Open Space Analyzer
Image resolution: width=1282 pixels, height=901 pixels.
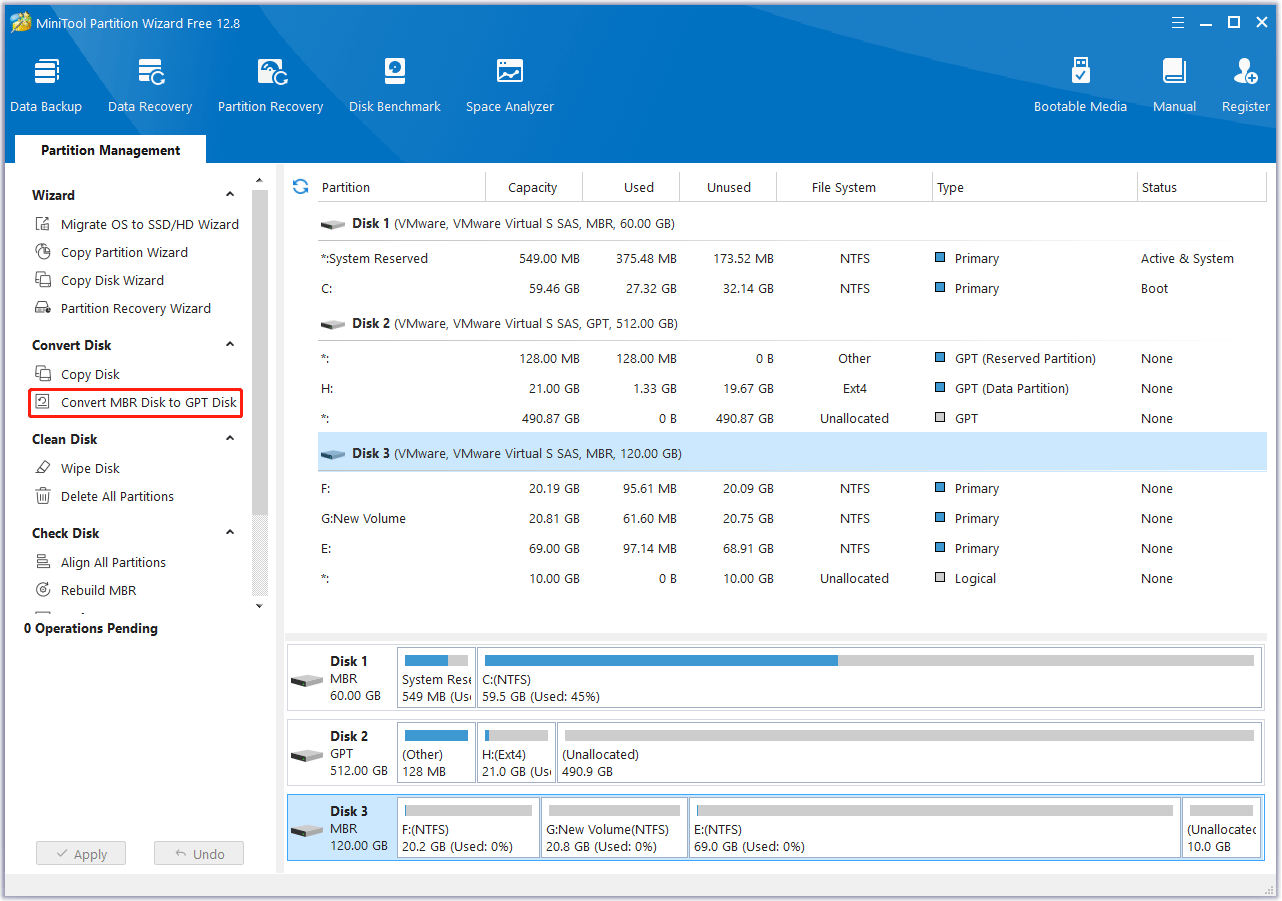(510, 86)
